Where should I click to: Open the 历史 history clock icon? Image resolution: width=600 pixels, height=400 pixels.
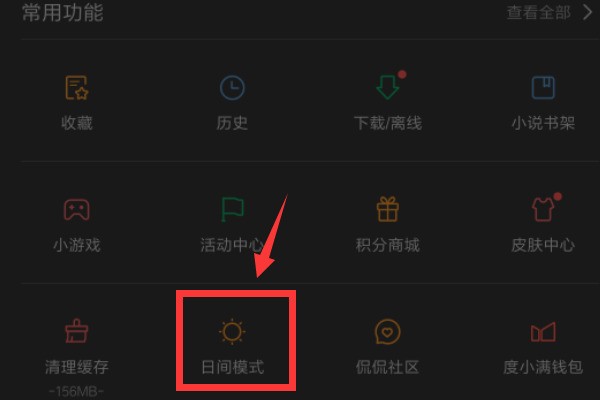pyautogui.click(x=232, y=88)
